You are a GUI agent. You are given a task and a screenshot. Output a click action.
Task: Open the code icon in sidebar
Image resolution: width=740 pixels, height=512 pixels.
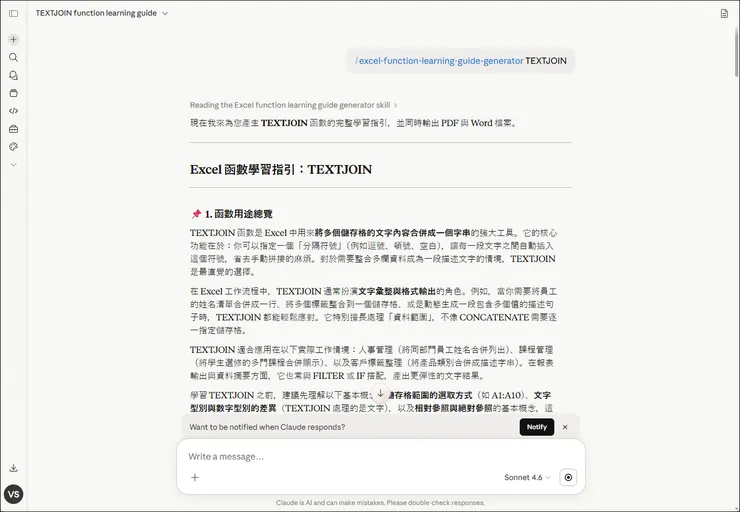[x=14, y=111]
